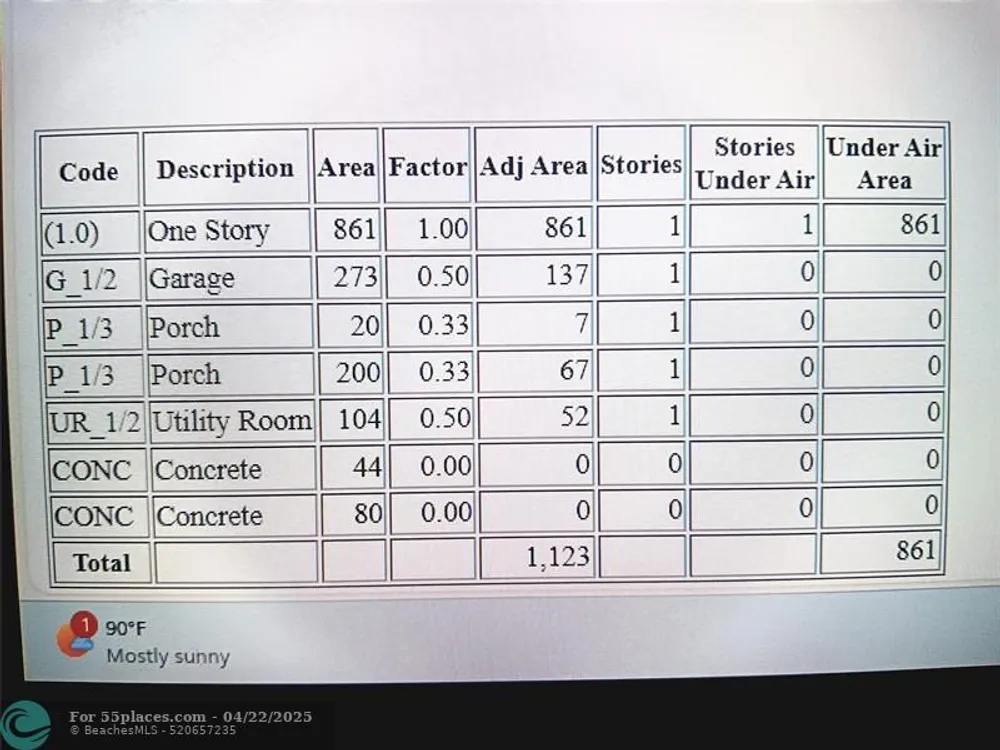The height and width of the screenshot is (750, 1000).
Task: Click the Utility Room adjusted area '52'
Action: coord(536,416)
